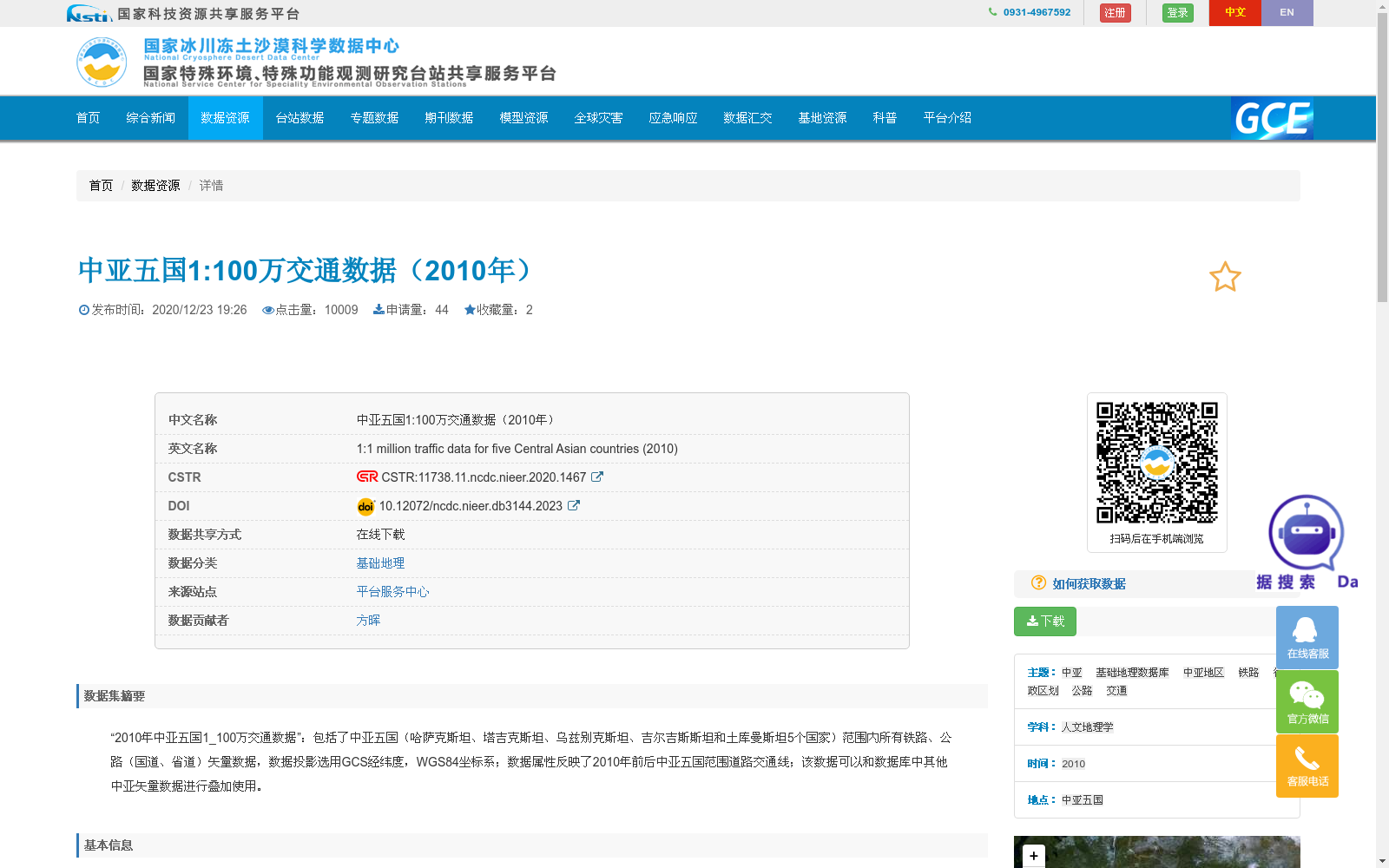Click the 如何获取数据 help link
The width and height of the screenshot is (1389, 868).
(1089, 584)
